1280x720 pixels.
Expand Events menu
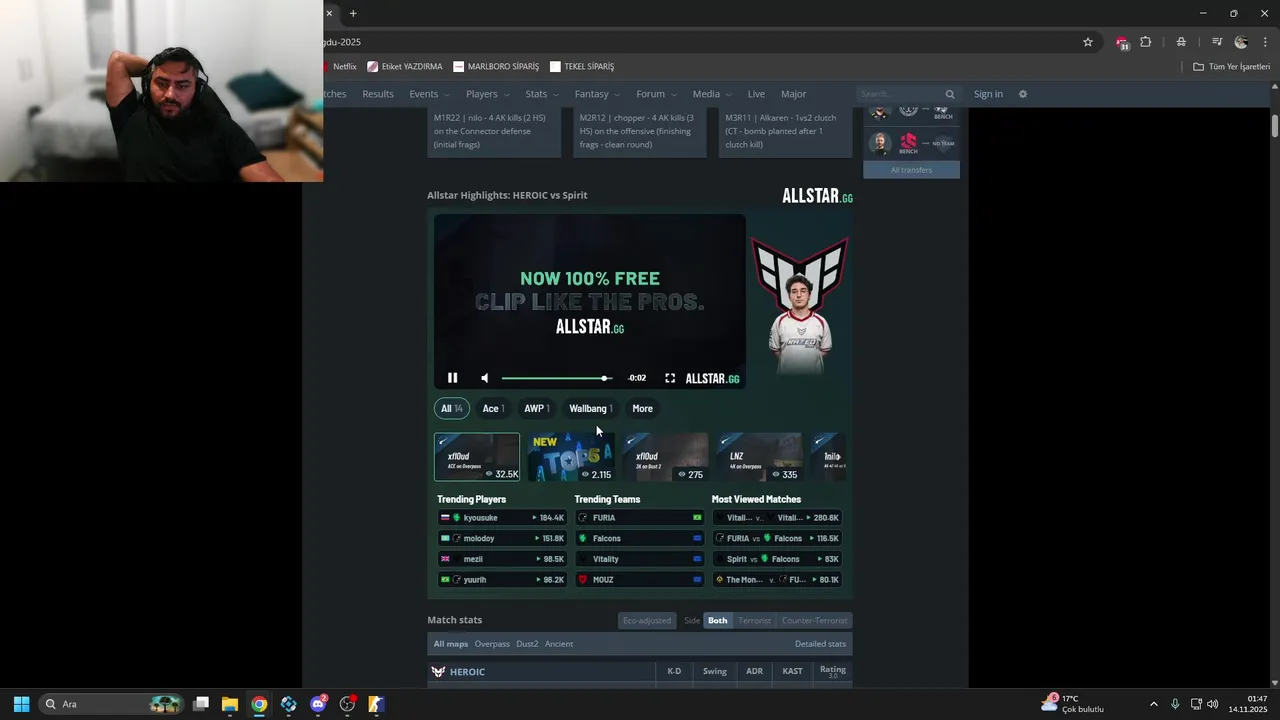pyautogui.click(x=429, y=94)
